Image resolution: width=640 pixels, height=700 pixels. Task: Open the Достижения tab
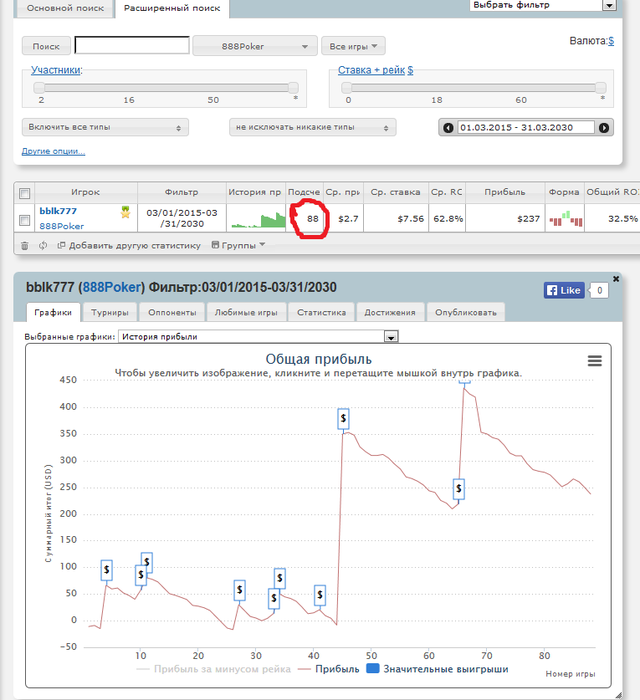[390, 312]
